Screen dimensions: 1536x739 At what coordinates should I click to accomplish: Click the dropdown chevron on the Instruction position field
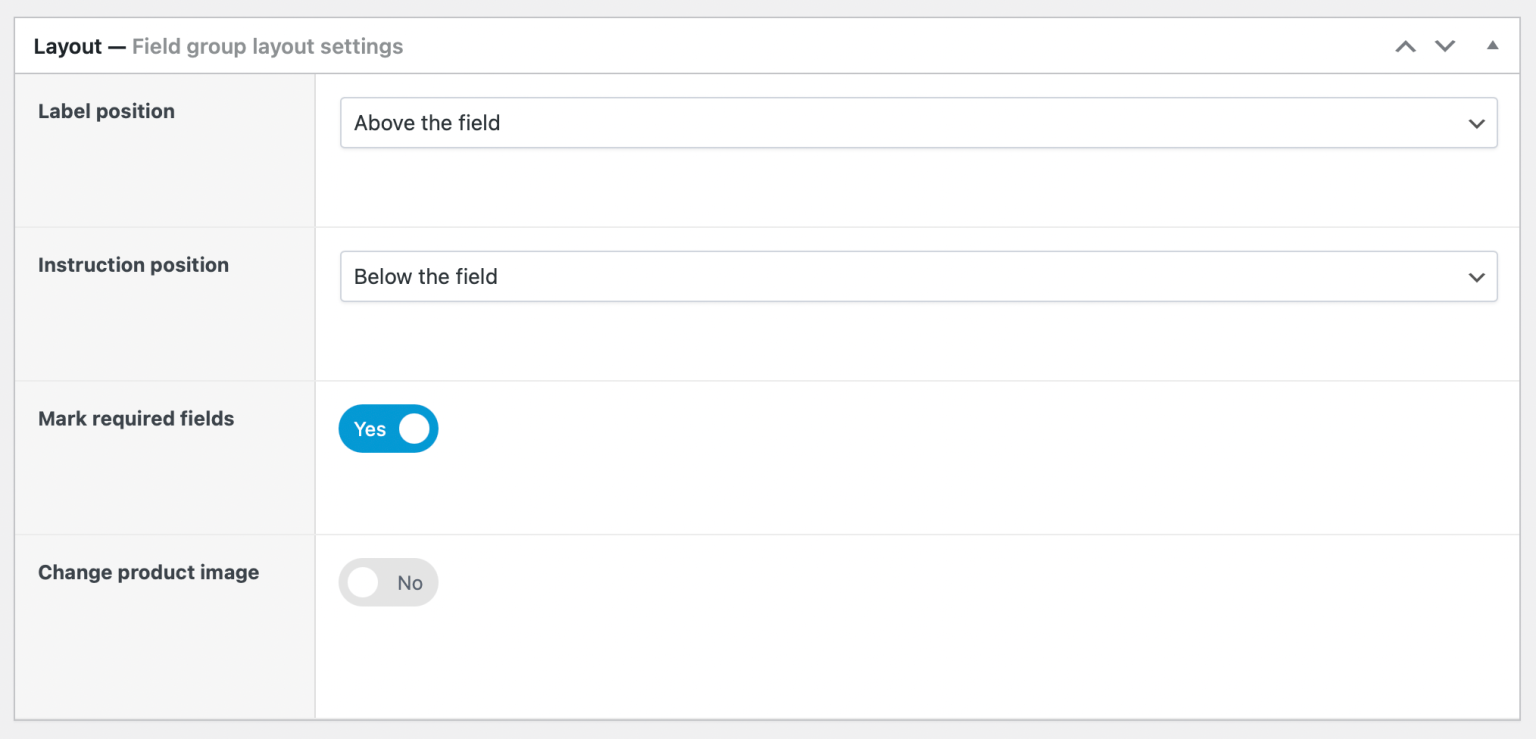[1476, 277]
